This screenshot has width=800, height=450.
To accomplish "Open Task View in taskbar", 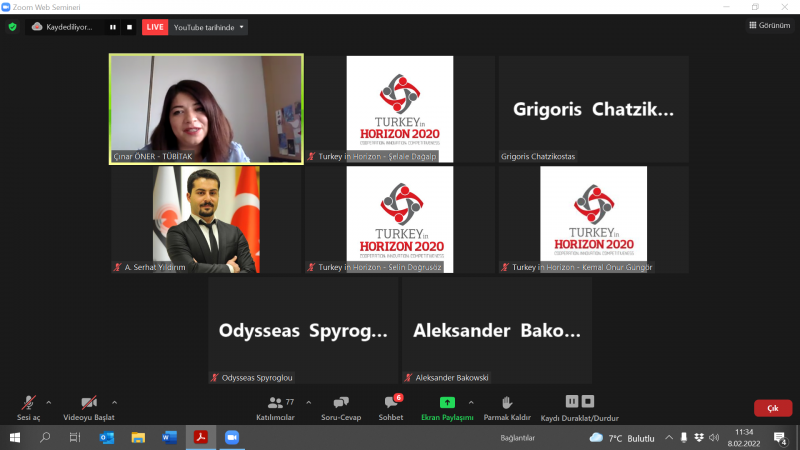I will click(x=75, y=438).
